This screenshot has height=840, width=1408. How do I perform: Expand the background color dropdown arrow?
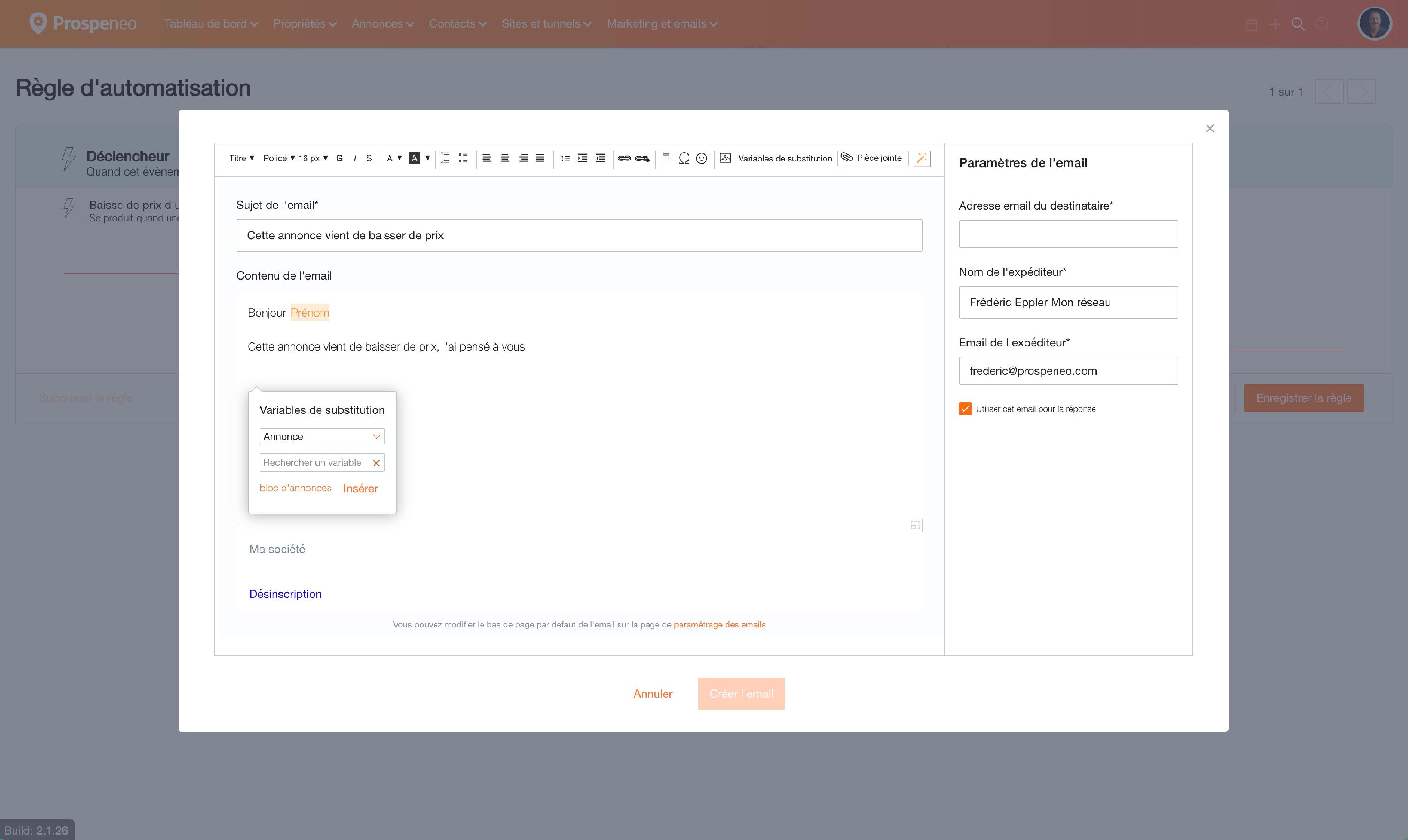point(428,158)
